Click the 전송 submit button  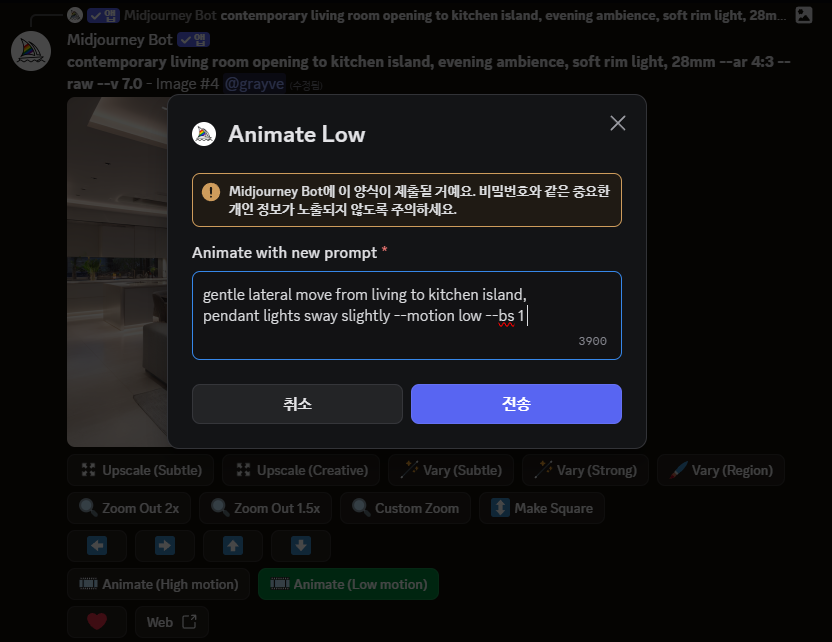[x=516, y=404]
